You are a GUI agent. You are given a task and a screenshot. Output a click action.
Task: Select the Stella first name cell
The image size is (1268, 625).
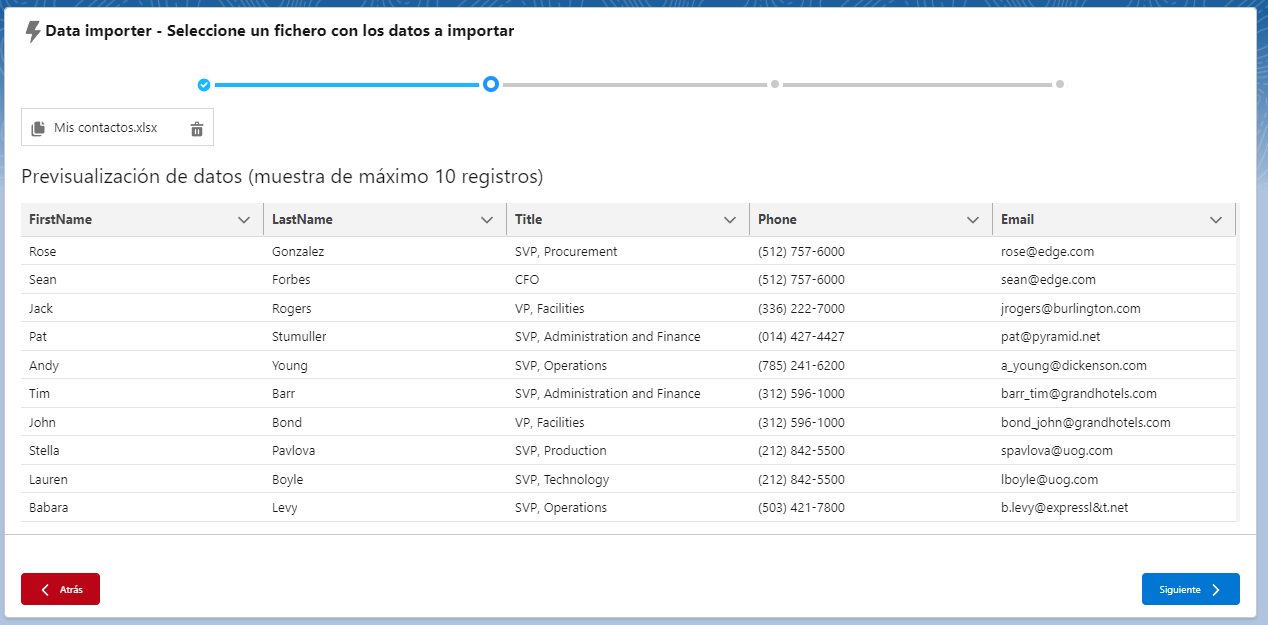pos(142,451)
